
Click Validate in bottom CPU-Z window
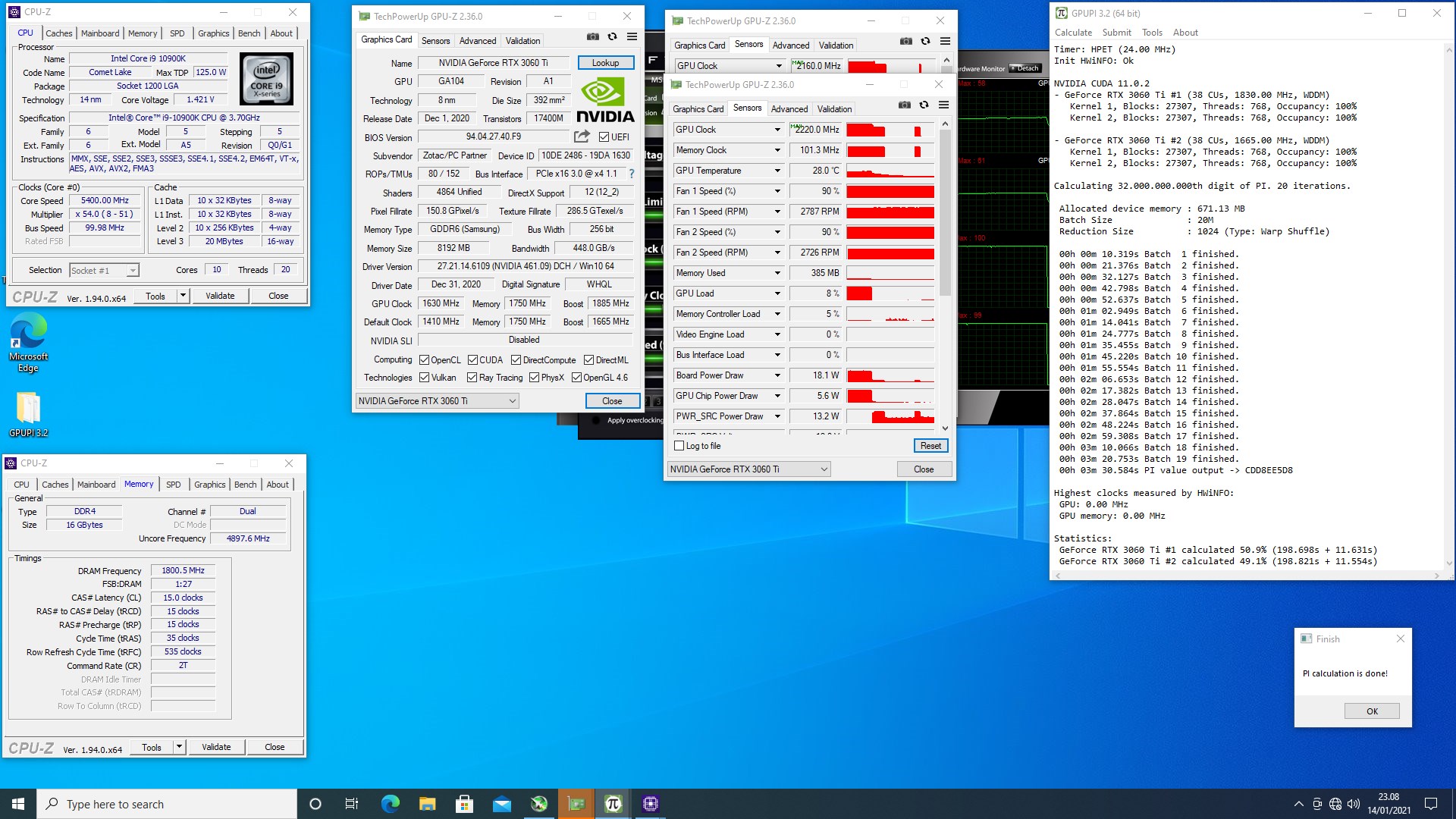(216, 747)
